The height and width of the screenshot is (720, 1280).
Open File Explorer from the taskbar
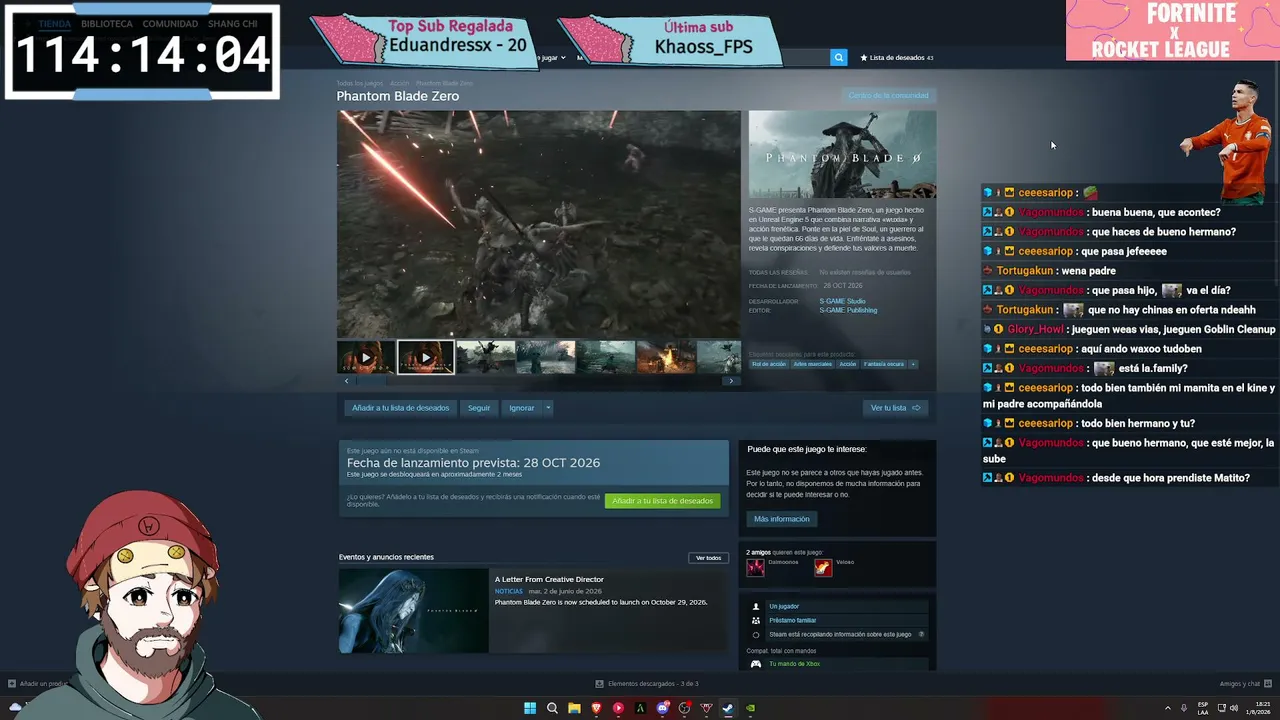[574, 708]
